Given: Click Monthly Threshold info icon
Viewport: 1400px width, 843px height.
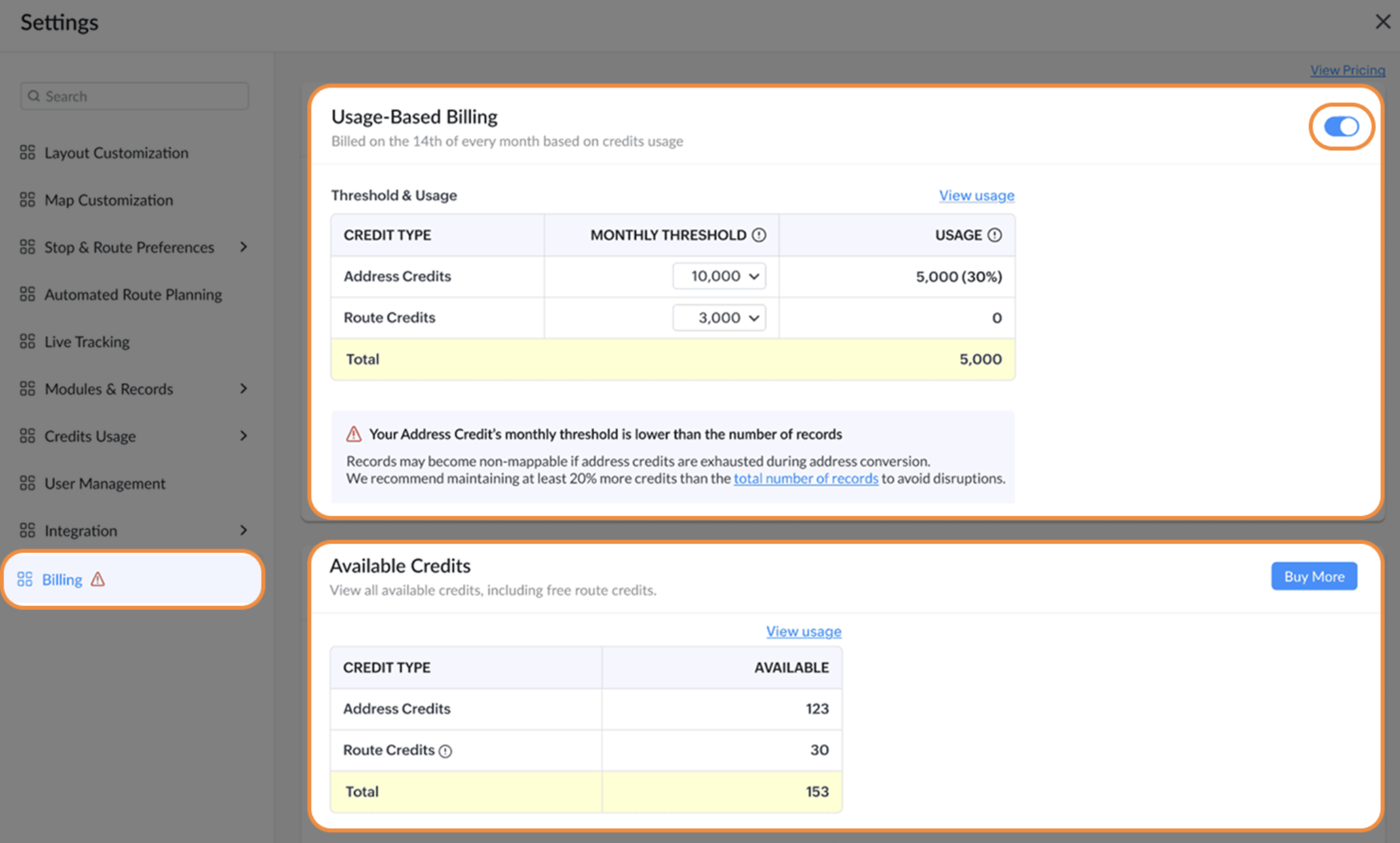Looking at the screenshot, I should tap(759, 235).
